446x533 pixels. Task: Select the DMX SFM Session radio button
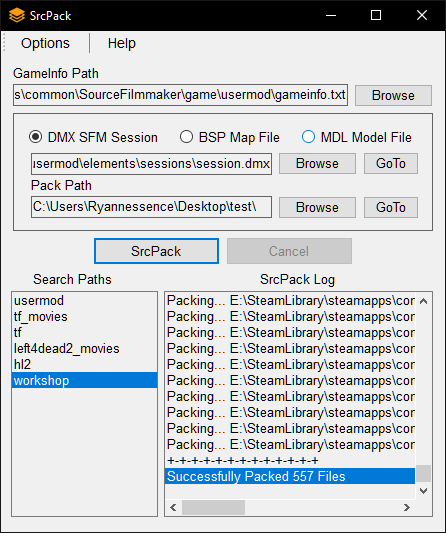36,137
